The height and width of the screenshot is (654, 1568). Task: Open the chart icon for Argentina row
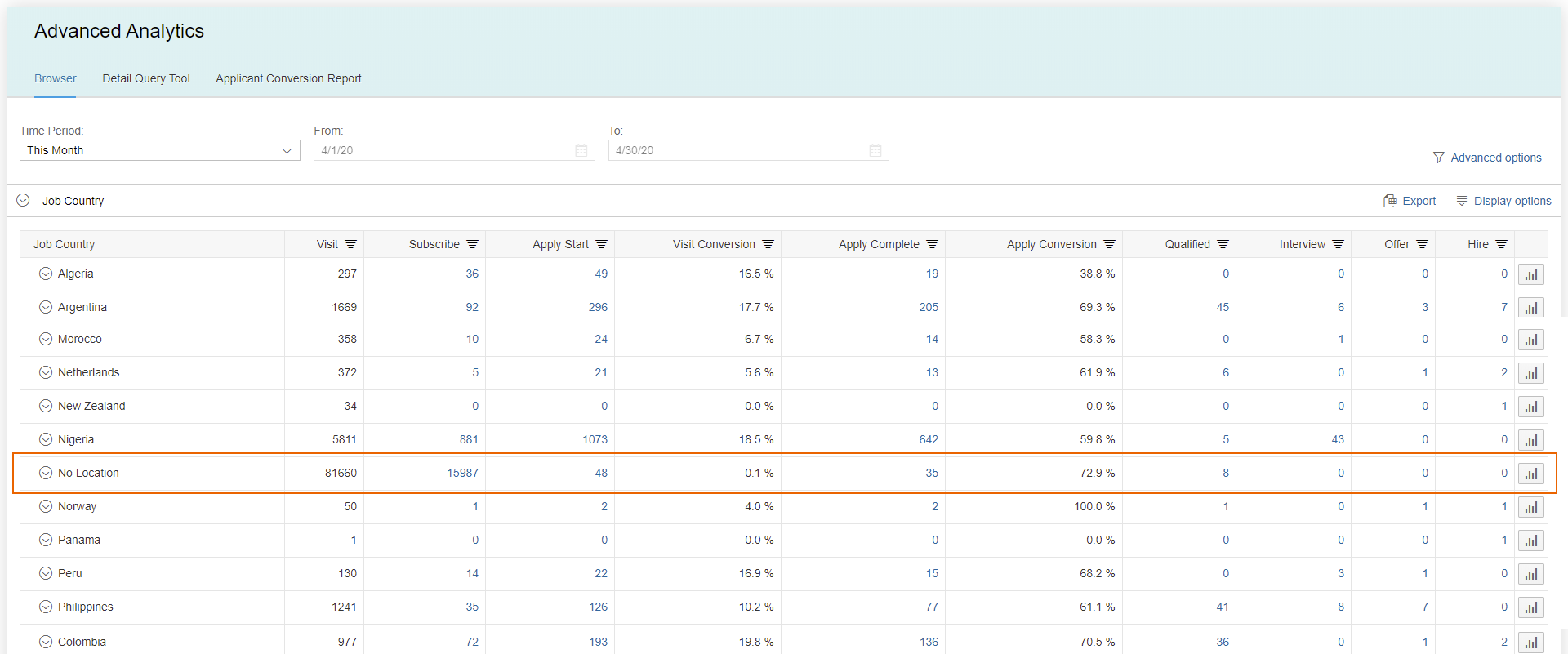[x=1530, y=308]
